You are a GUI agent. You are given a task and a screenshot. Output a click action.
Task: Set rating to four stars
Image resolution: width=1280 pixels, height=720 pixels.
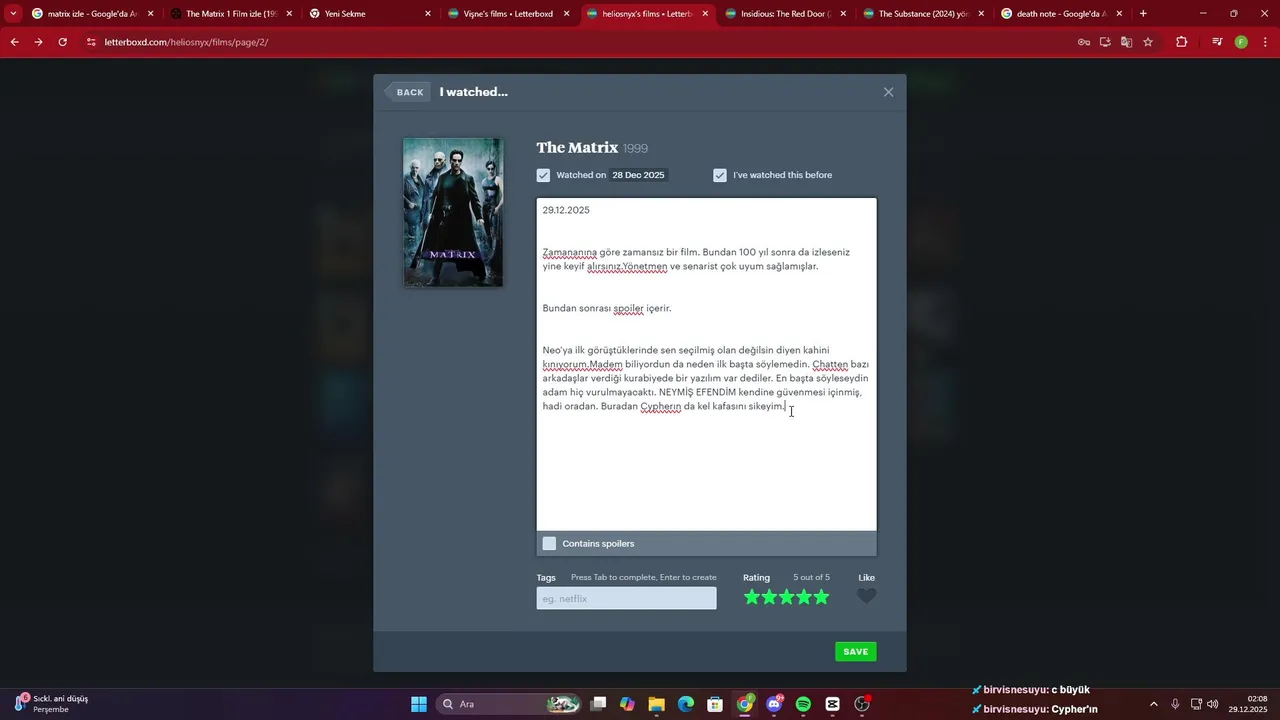pyautogui.click(x=804, y=597)
